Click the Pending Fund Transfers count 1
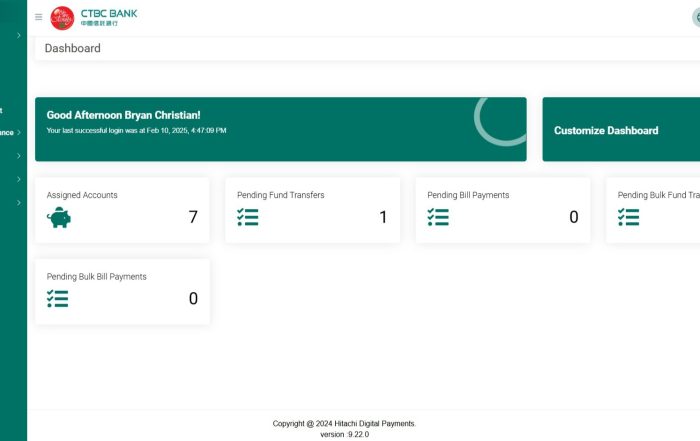 coord(383,217)
